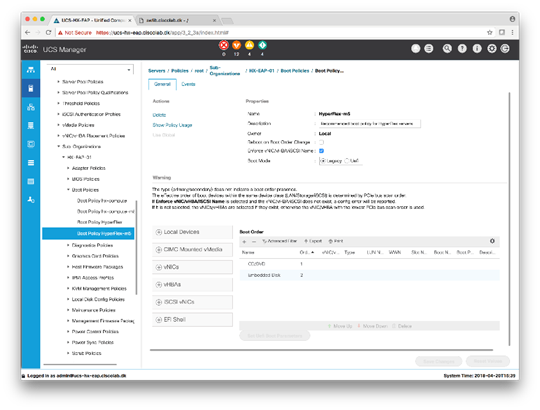540x410 pixels.
Task: Switch to the General tab
Action: (162, 84)
